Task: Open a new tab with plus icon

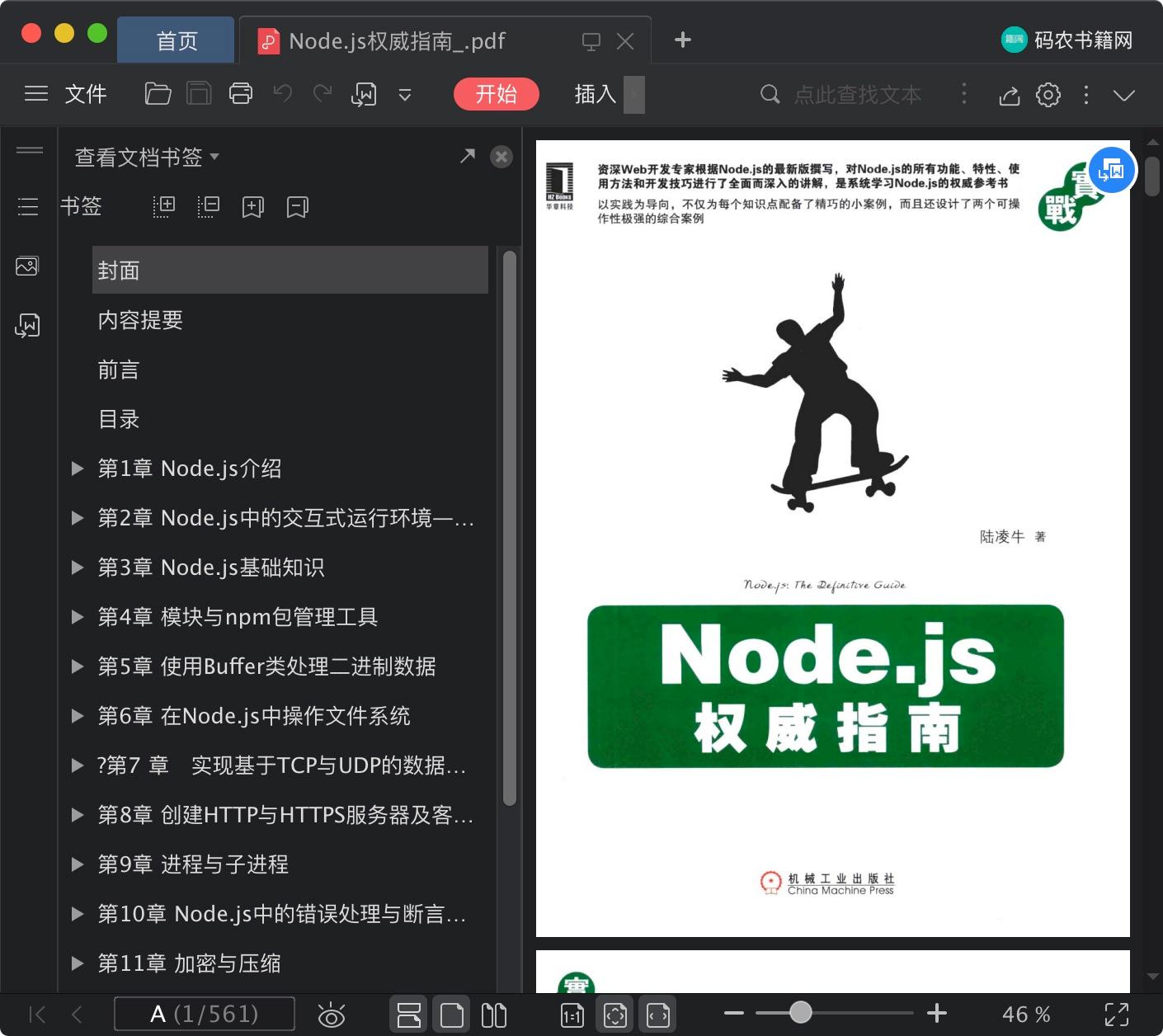Action: click(683, 40)
